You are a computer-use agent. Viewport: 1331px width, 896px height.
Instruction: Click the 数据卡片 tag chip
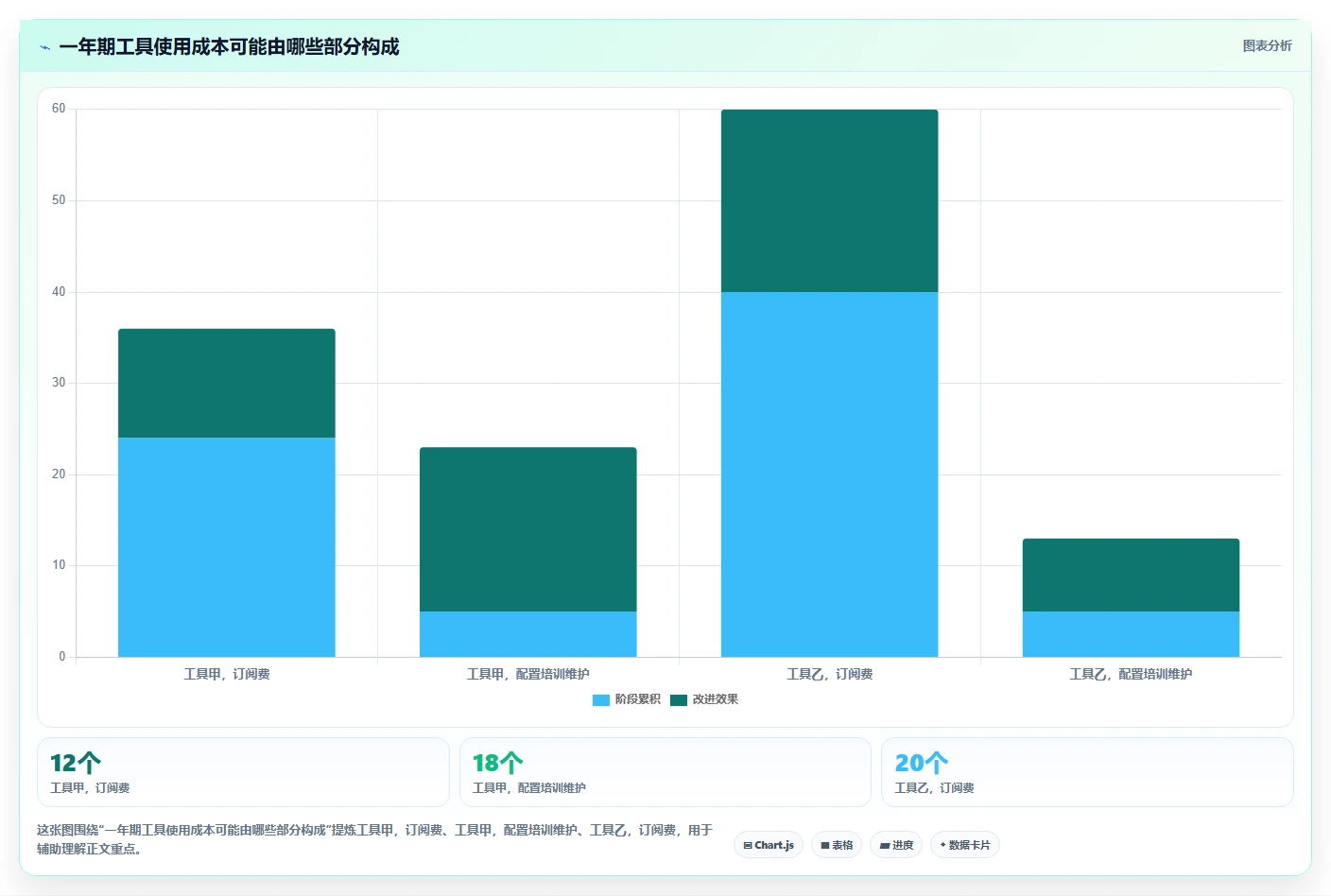click(965, 845)
